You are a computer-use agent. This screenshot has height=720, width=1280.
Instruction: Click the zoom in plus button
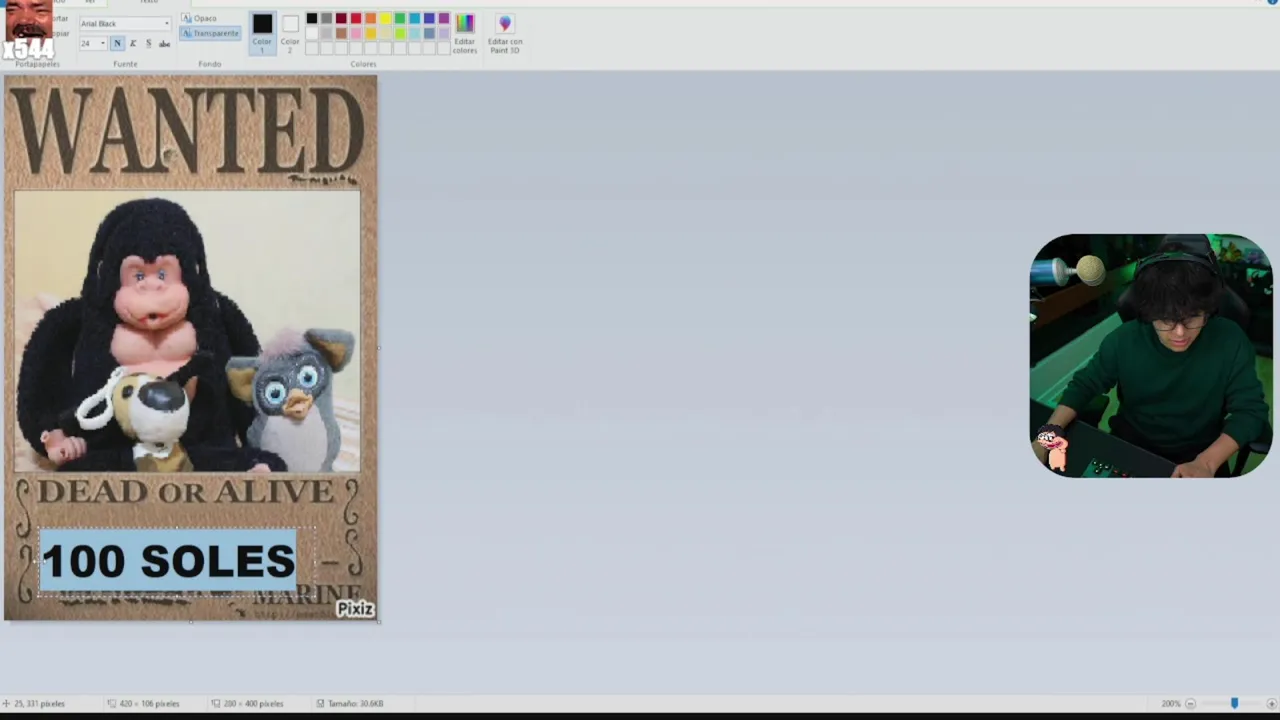[1272, 704]
